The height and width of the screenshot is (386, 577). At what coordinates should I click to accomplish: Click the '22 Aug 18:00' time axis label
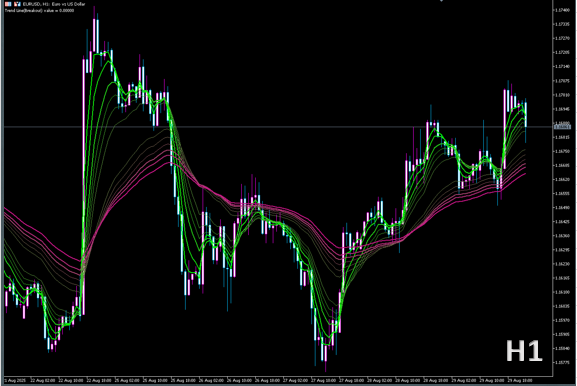[99, 380]
